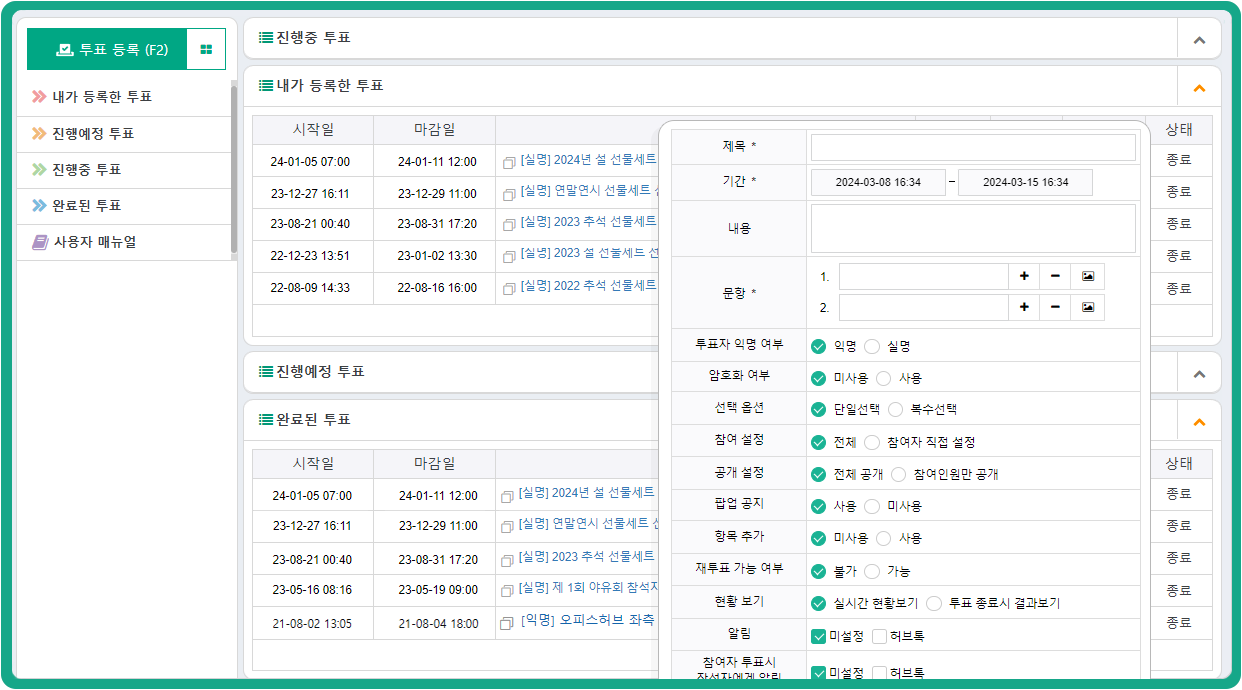Open 내가 등록한 투표 in the sidebar
Image resolution: width=1242 pixels, height=690 pixels.
click(x=102, y=97)
